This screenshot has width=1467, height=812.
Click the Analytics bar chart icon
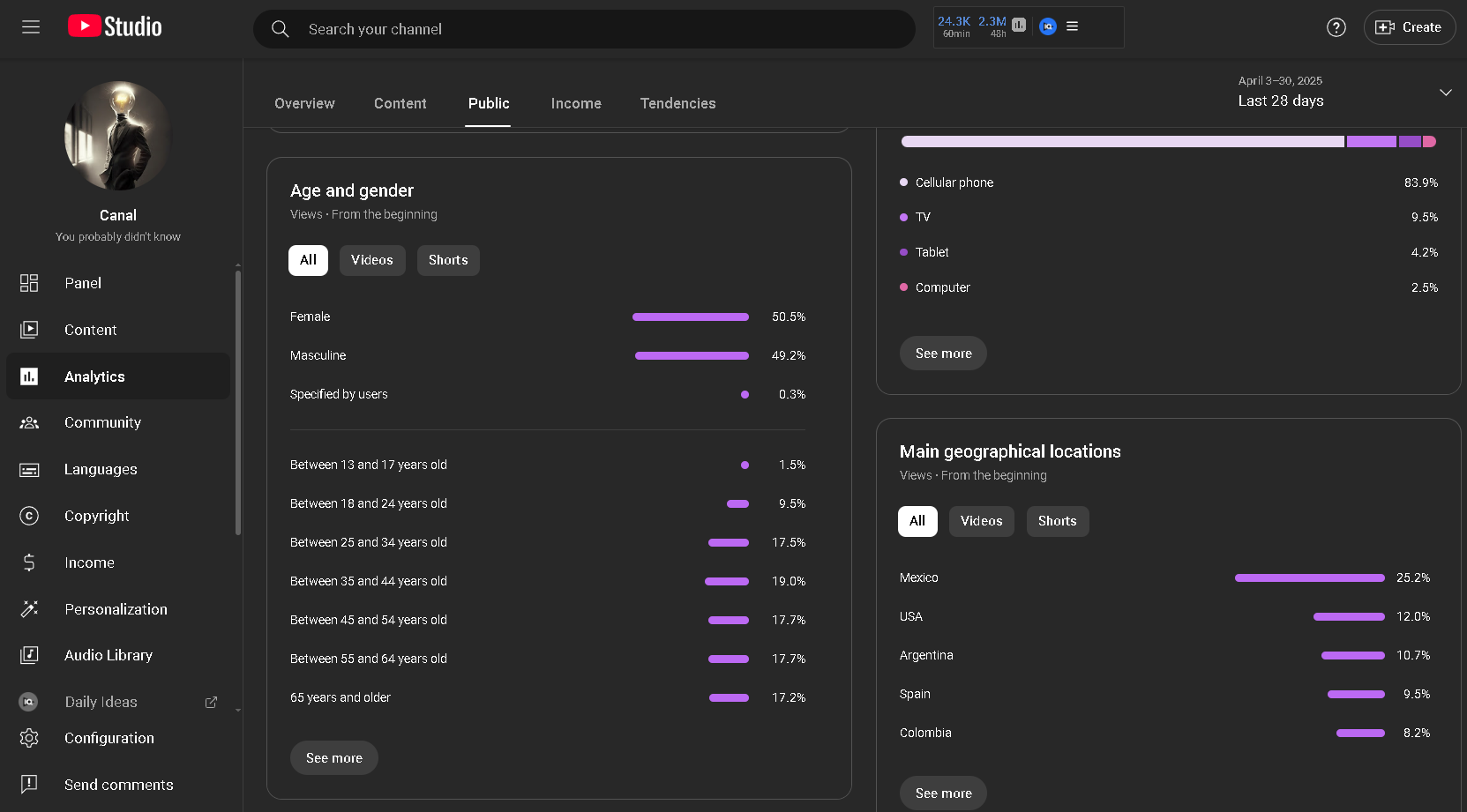[x=29, y=376]
